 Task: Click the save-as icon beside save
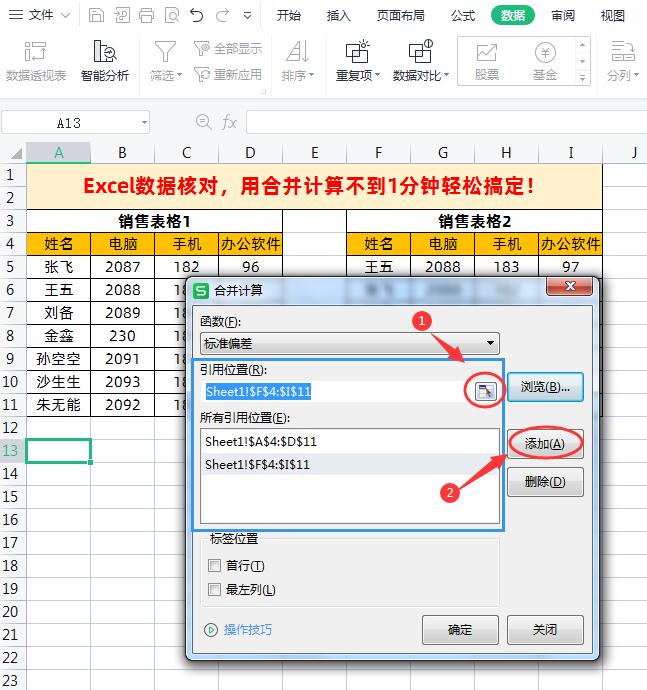(x=121, y=15)
